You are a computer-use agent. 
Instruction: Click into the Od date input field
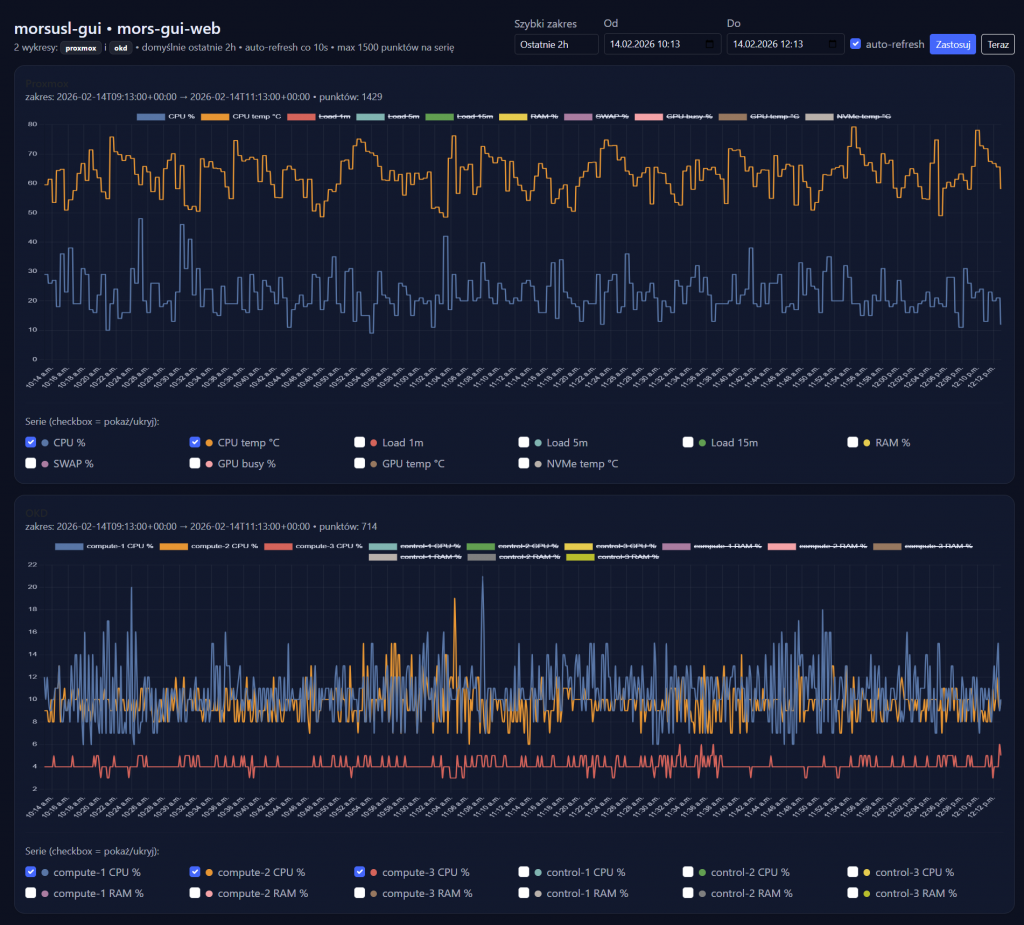tap(650, 45)
